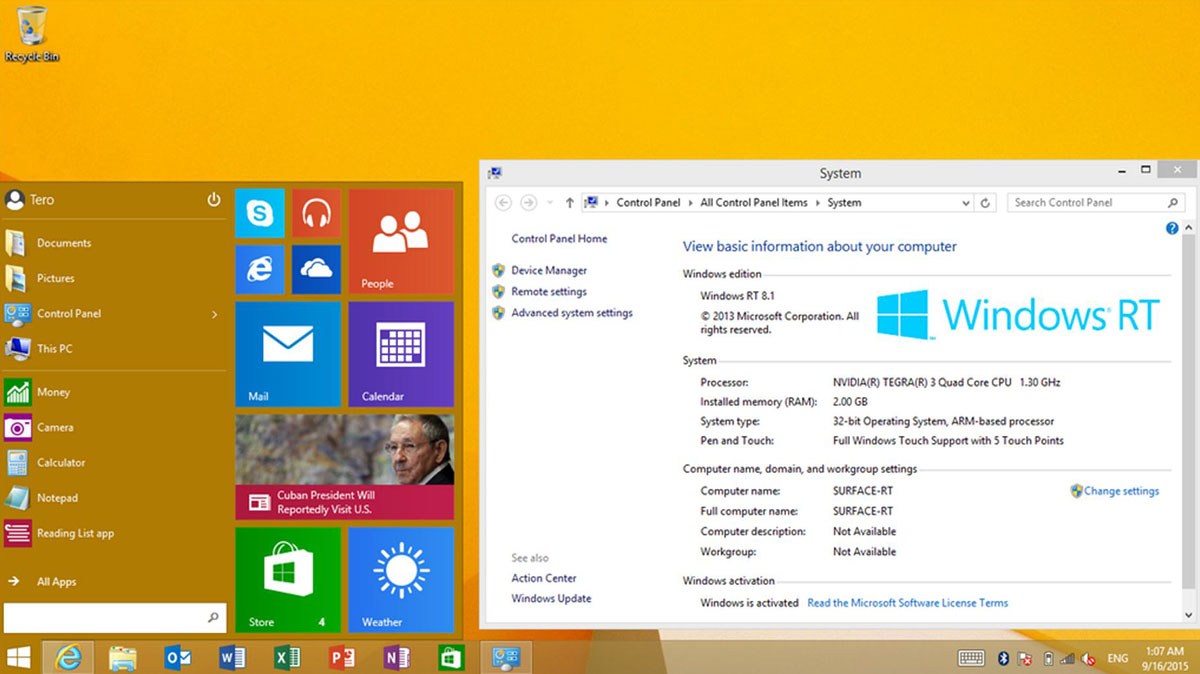
Task: Click the Bluetooth icon in the tray
Action: (x=1002, y=658)
